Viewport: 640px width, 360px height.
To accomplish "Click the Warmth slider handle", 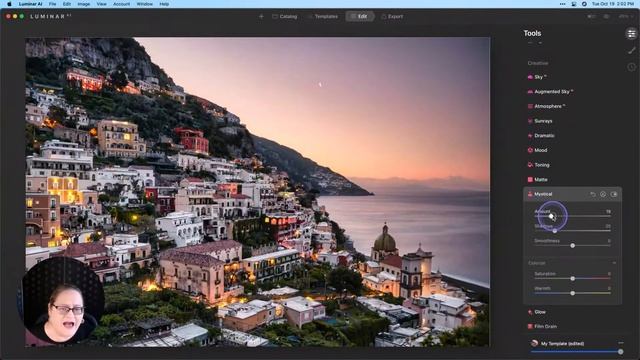I will click(573, 293).
